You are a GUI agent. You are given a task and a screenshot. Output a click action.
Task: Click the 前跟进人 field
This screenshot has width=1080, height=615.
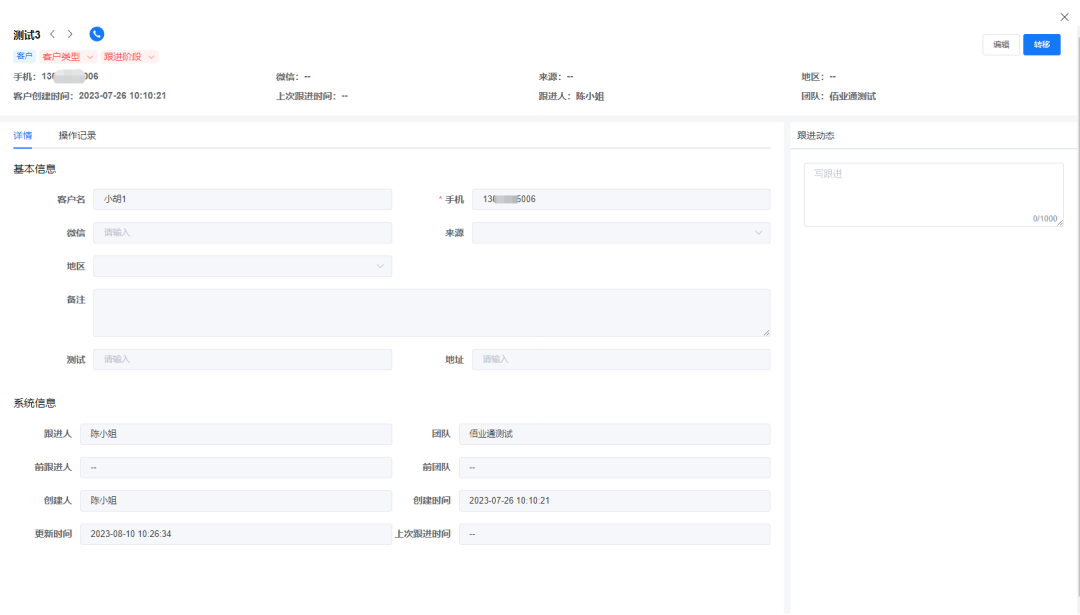pyautogui.click(x=236, y=467)
